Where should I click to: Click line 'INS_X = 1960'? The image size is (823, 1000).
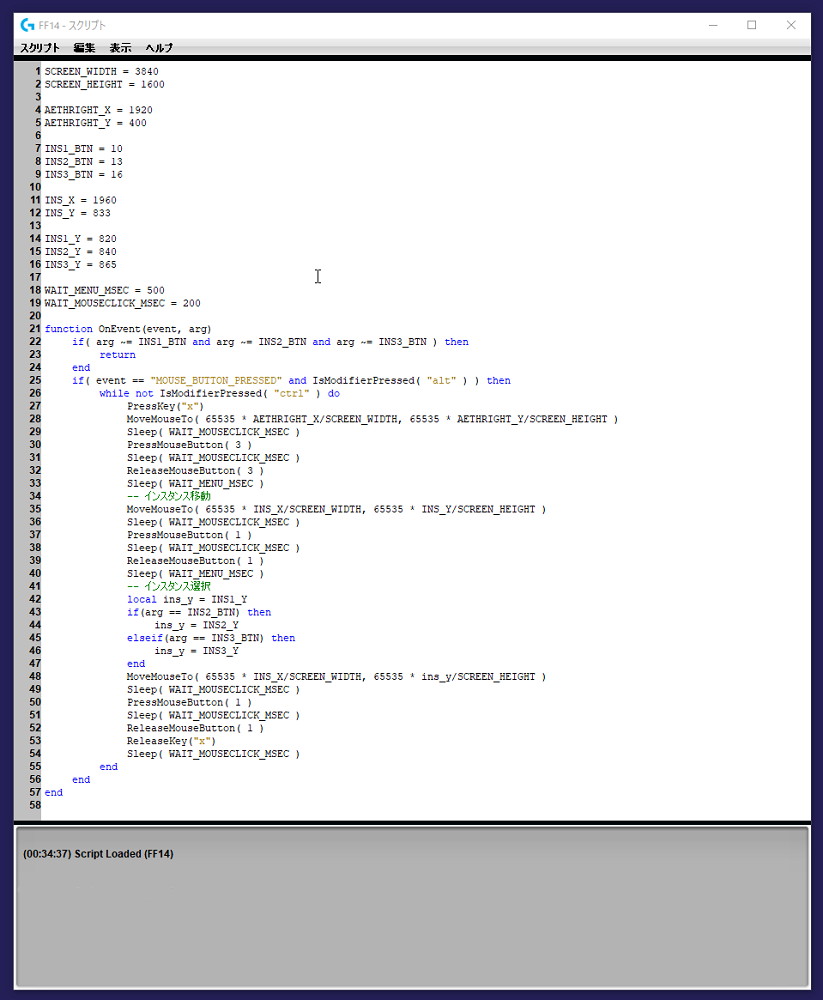80,200
